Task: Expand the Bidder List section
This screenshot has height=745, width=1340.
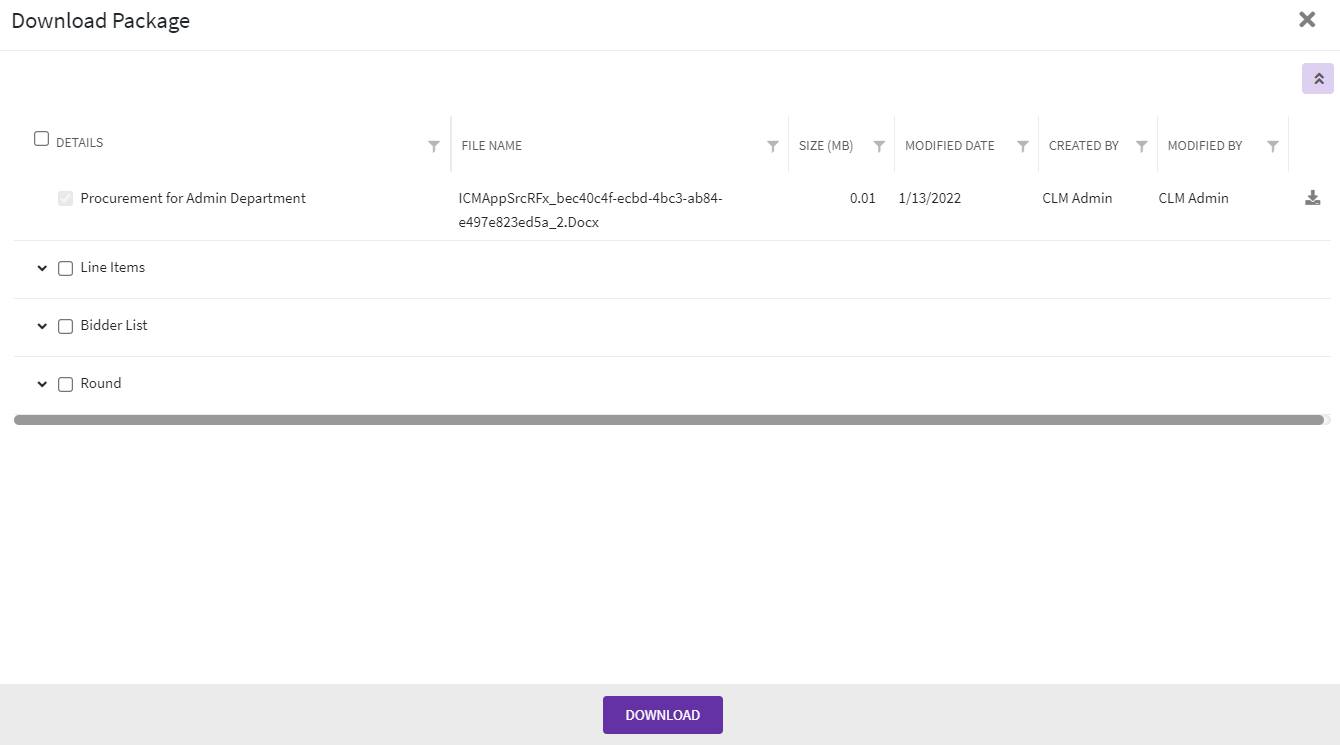Action: pos(42,326)
